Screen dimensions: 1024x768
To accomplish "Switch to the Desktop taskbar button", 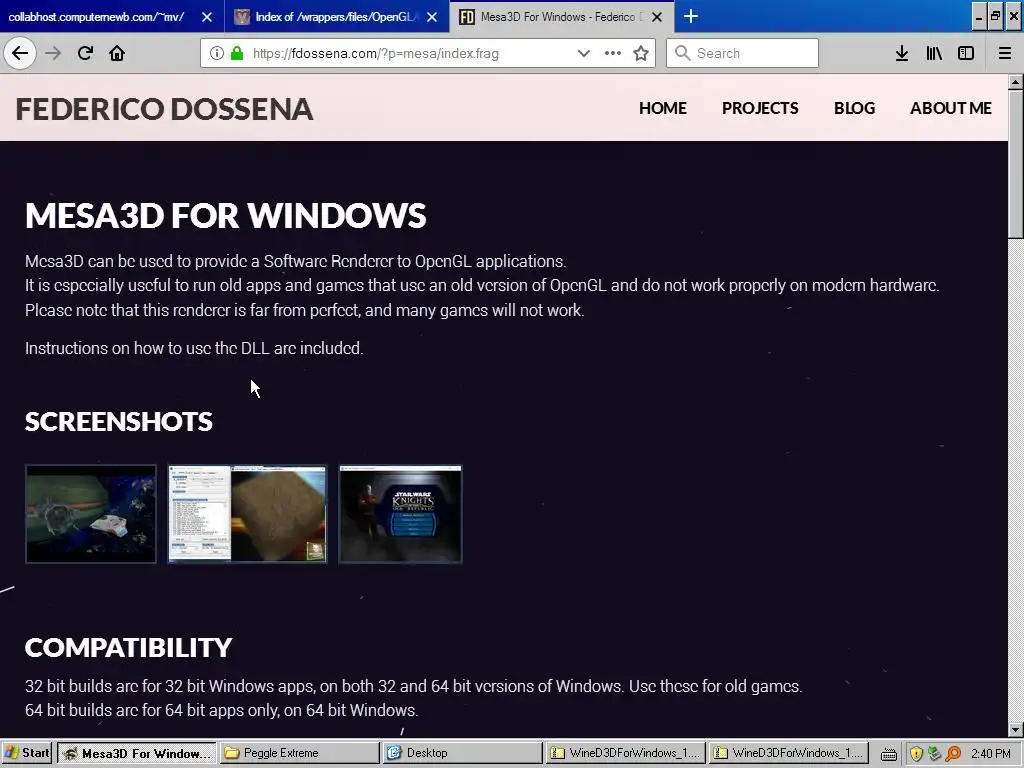I will [462, 753].
